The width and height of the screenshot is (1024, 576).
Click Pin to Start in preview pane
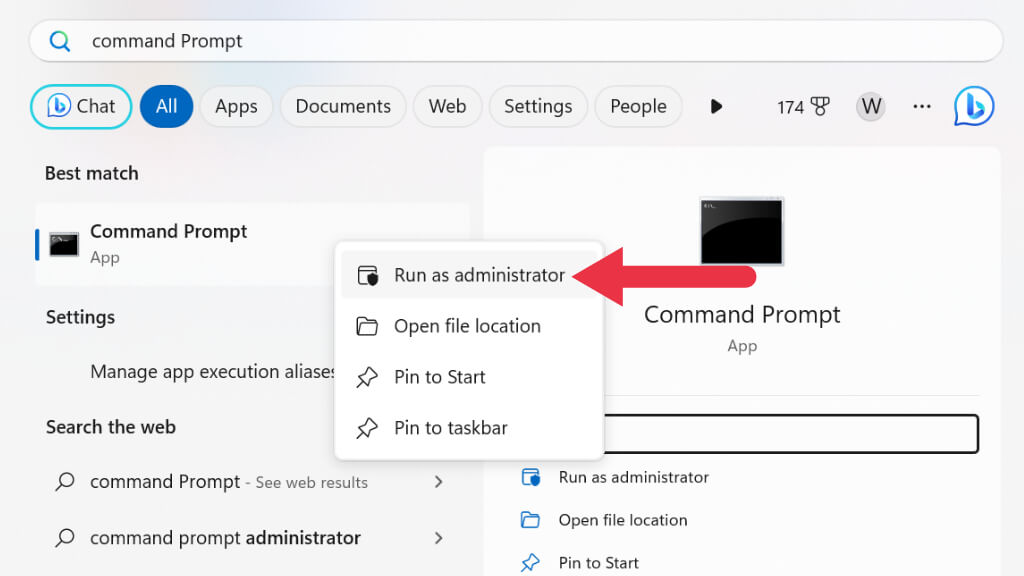pos(598,562)
